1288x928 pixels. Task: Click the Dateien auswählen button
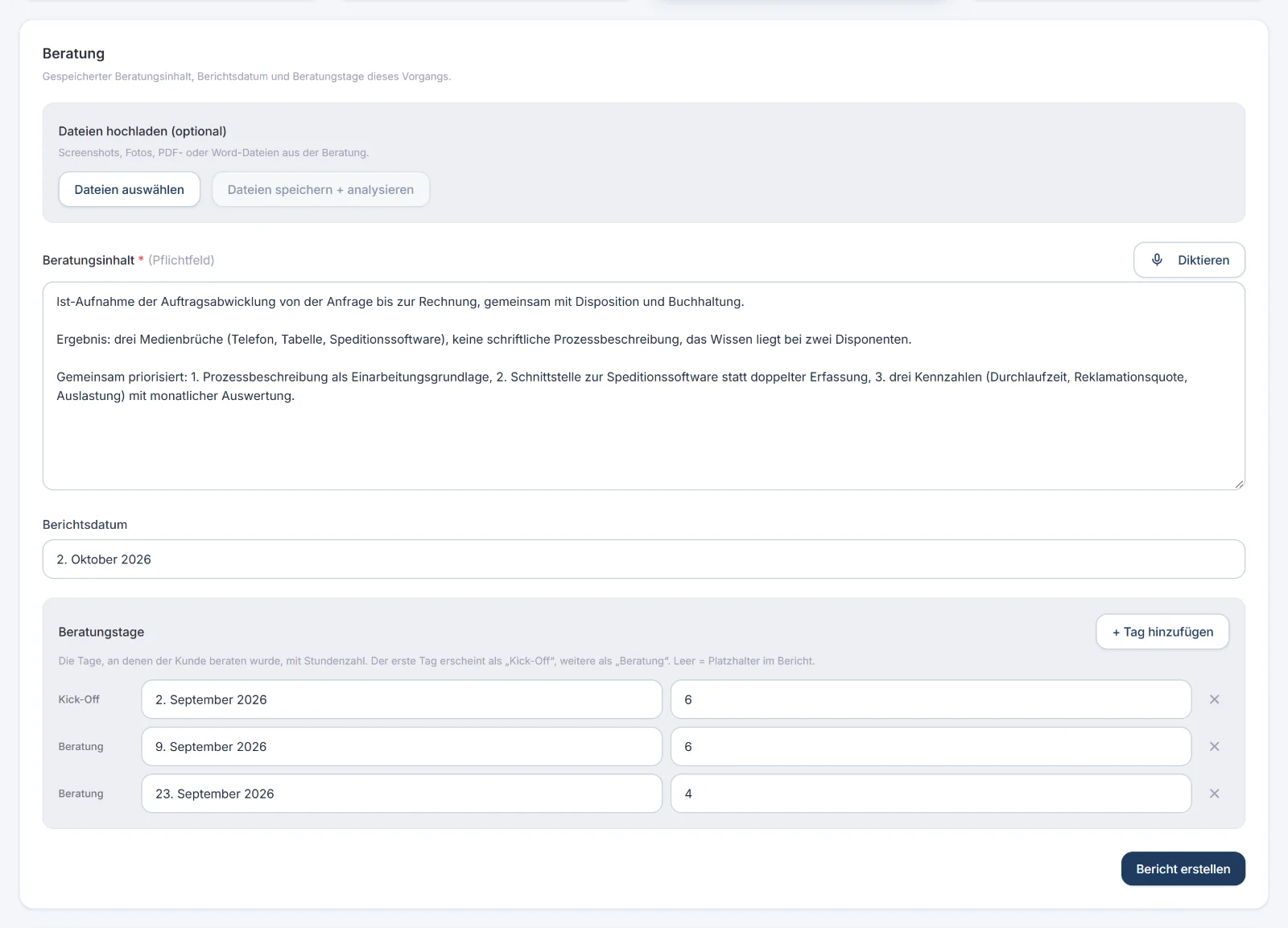[x=130, y=189]
